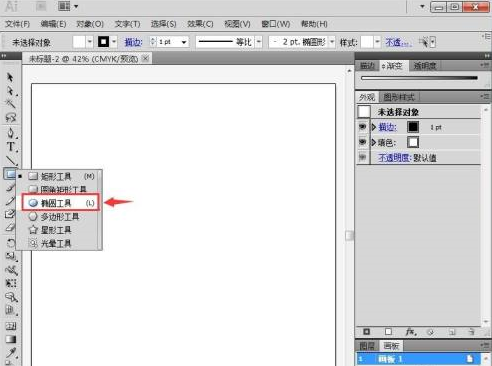This screenshot has height=366, width=492.
Task: Switch to the Graphic Styles tab
Action: coord(399,97)
